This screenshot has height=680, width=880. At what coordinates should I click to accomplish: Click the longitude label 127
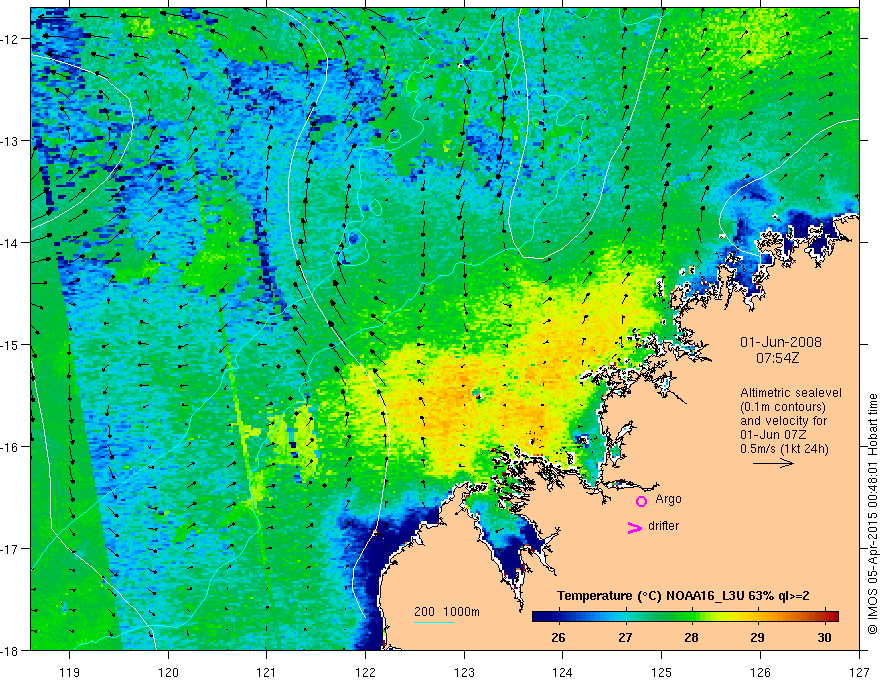point(859,672)
